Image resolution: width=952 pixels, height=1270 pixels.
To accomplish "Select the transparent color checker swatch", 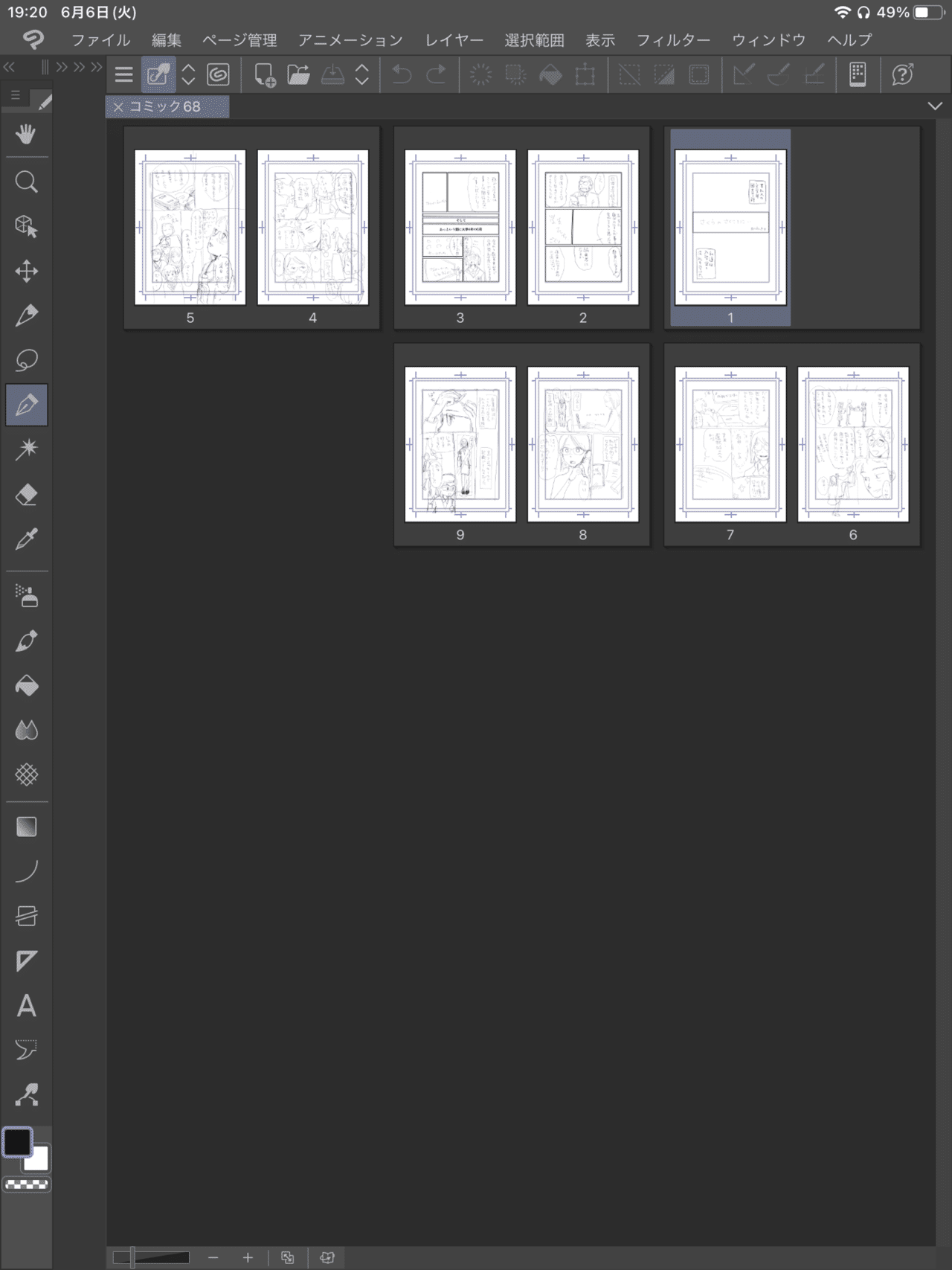I will tap(27, 1184).
